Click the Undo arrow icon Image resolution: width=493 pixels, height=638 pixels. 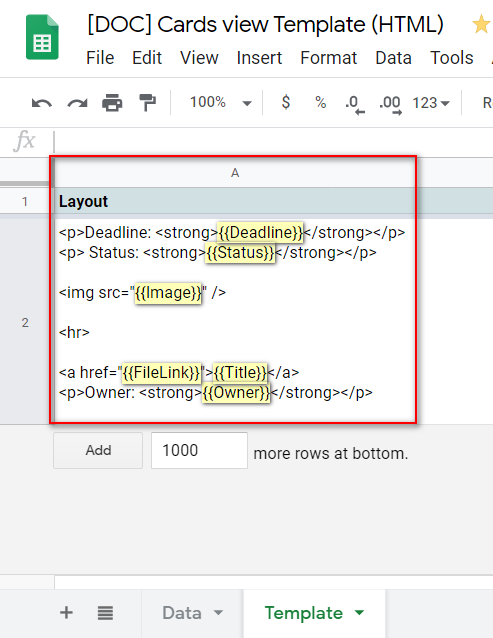point(42,103)
